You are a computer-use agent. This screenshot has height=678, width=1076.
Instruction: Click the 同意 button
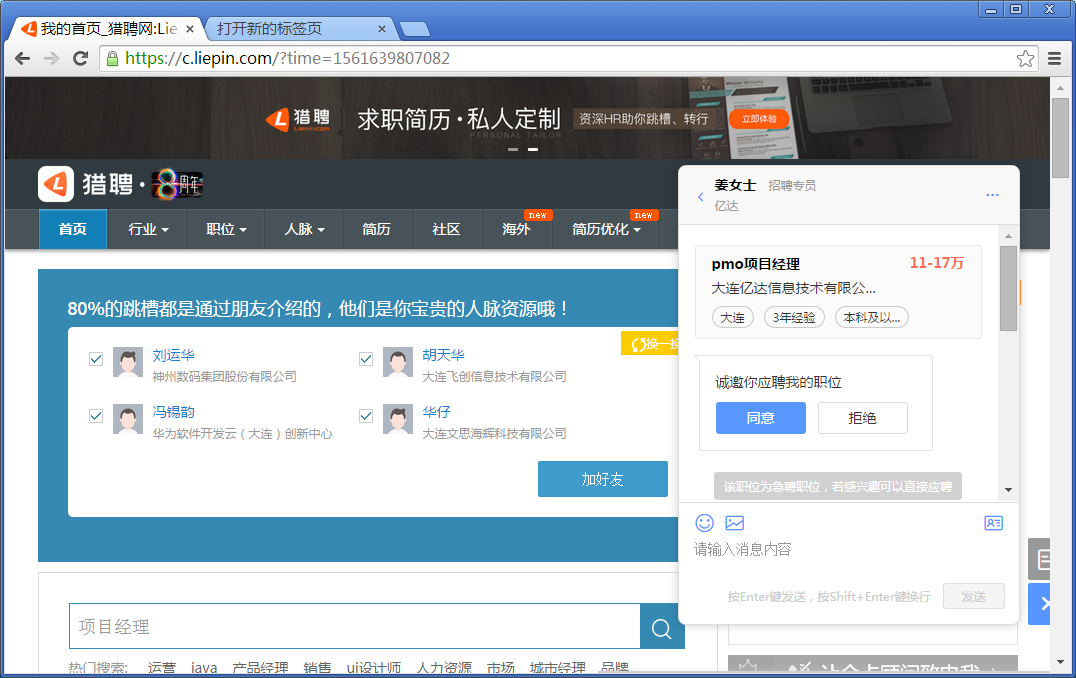coord(760,418)
